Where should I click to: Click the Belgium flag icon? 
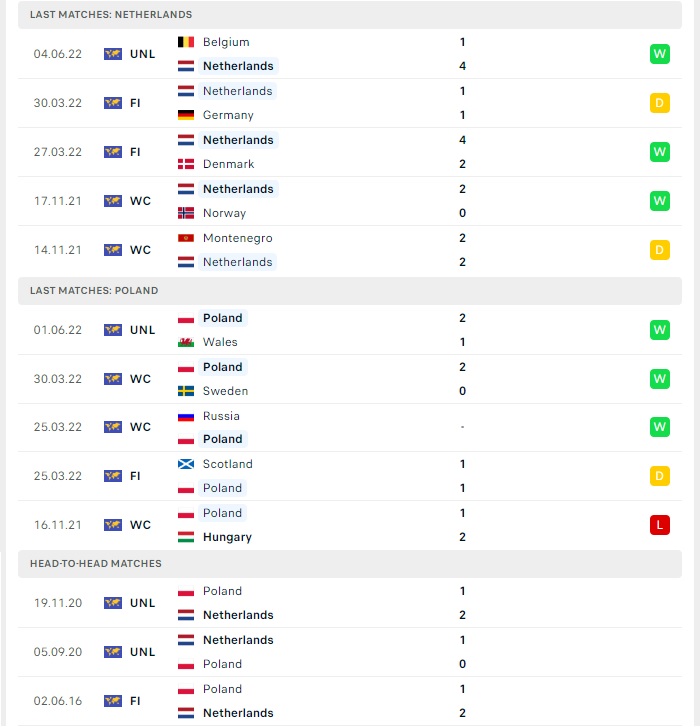coord(186,42)
